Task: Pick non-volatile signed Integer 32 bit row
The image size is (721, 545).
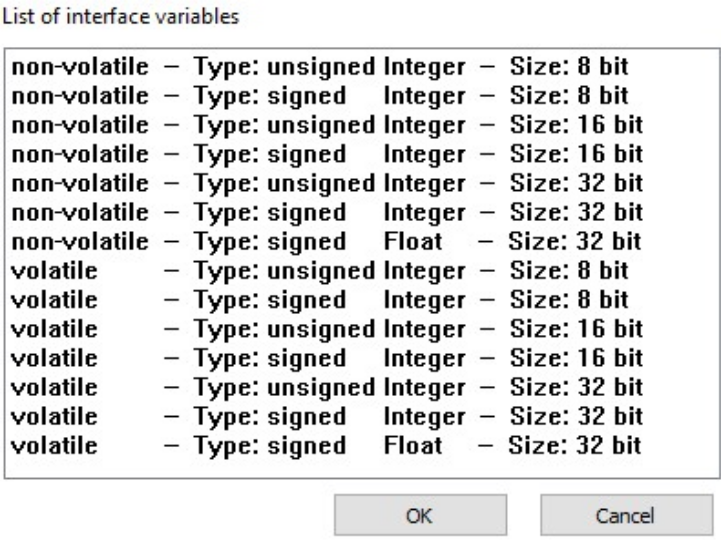Action: click(326, 213)
